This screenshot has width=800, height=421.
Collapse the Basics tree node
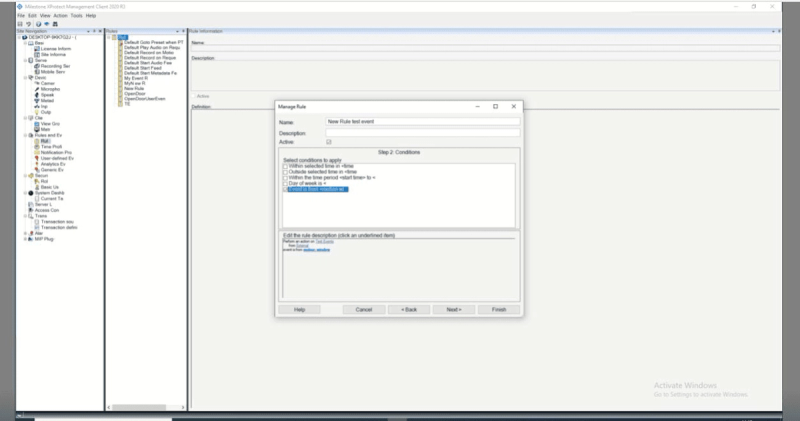25,43
